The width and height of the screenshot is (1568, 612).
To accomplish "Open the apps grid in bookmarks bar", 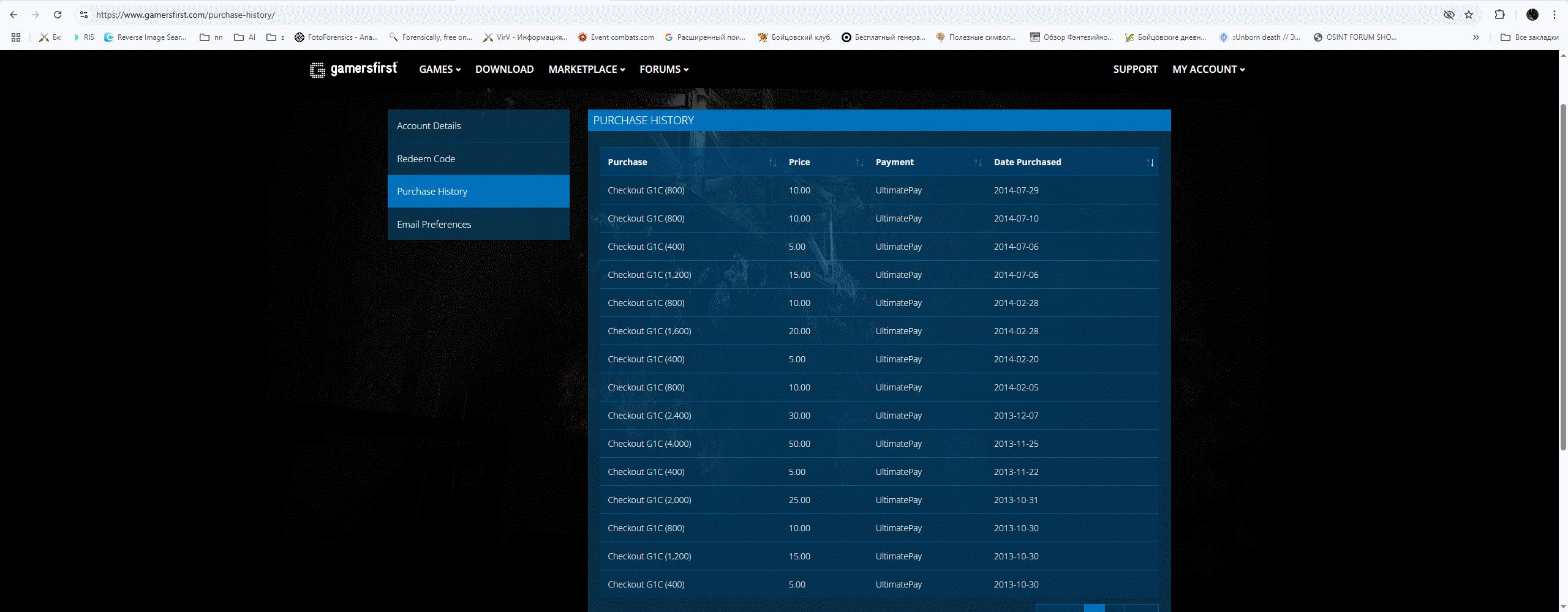I will [16, 37].
